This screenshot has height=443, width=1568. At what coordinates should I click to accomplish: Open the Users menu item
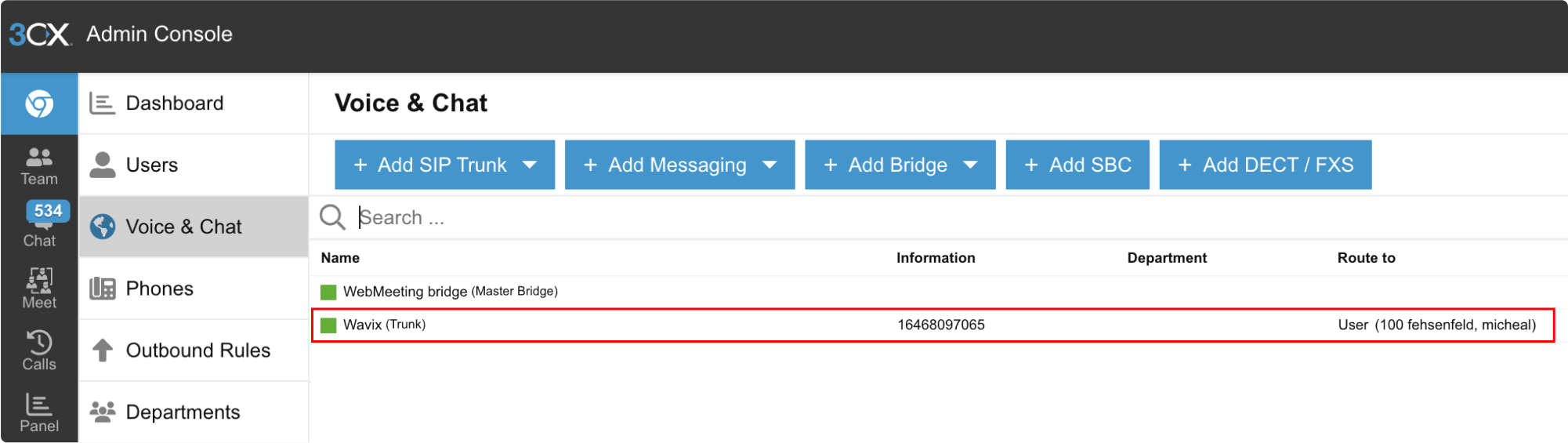coord(152,165)
